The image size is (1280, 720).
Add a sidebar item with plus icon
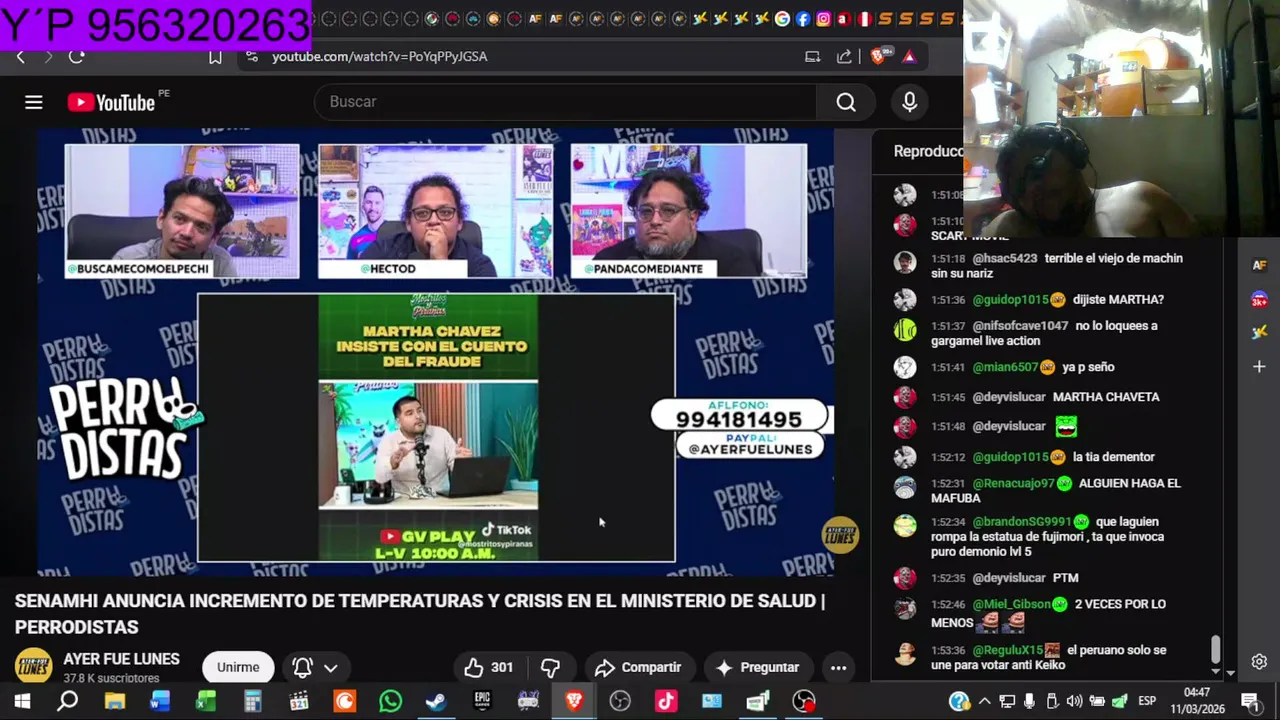click(1259, 367)
